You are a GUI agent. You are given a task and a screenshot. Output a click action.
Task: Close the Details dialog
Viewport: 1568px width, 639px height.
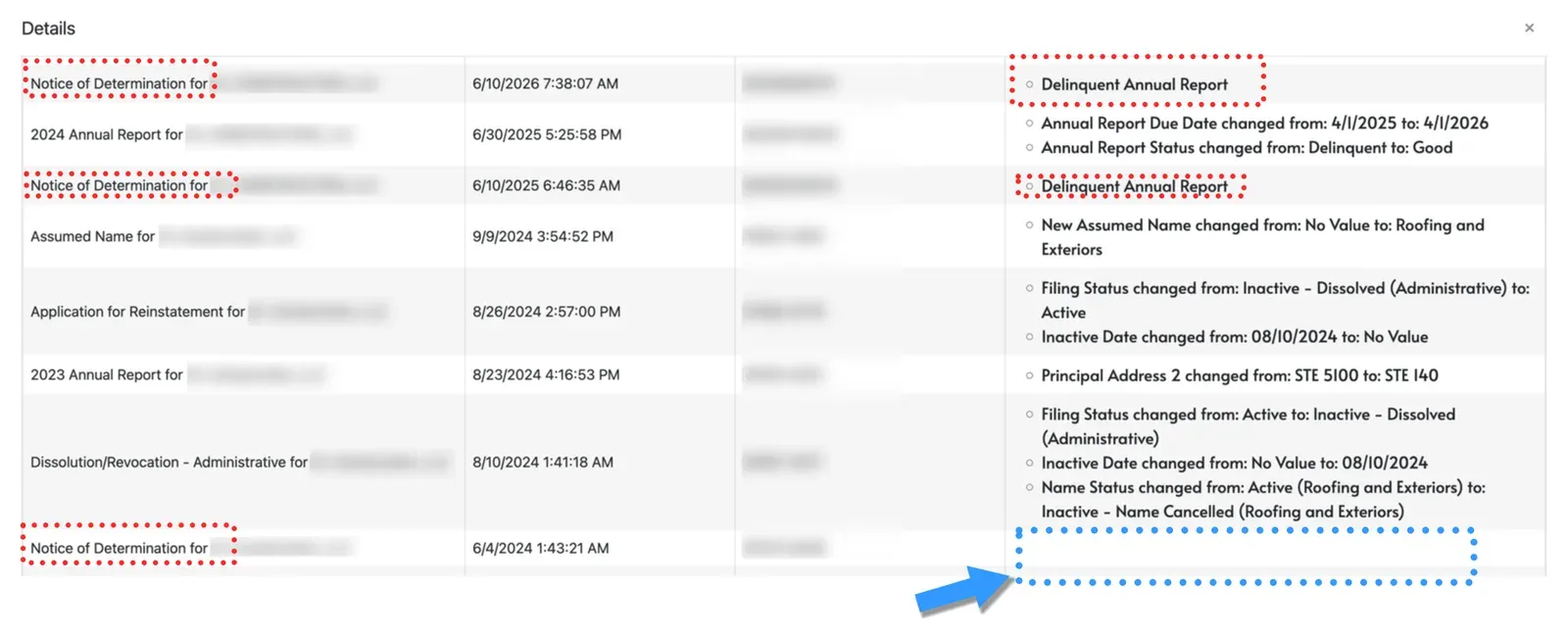(1529, 28)
